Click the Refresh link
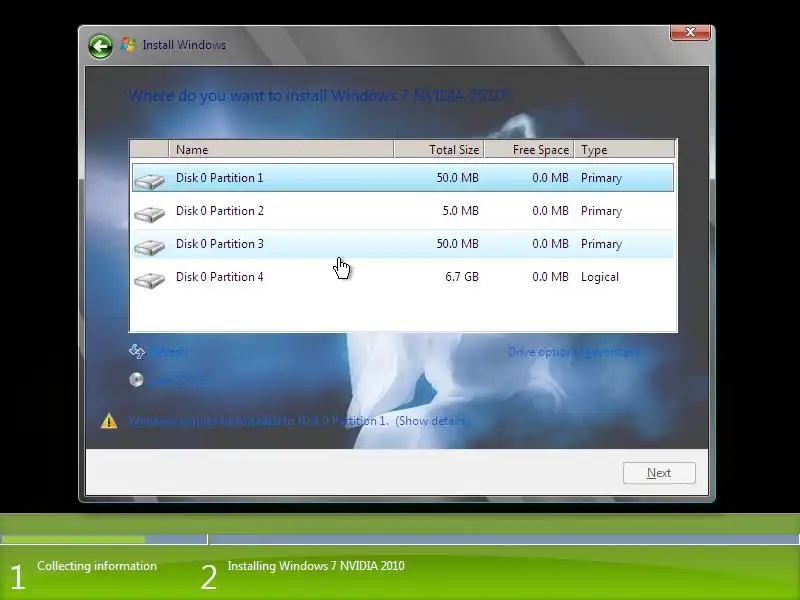 [x=168, y=352]
